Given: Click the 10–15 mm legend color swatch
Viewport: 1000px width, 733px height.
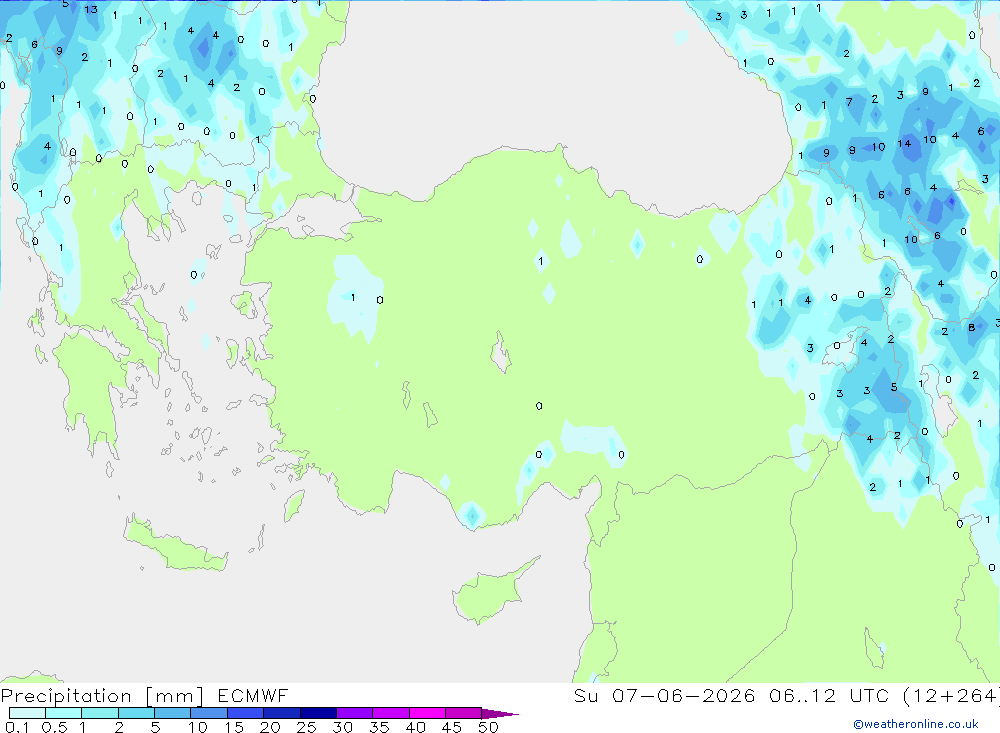Looking at the screenshot, I should click(209, 713).
